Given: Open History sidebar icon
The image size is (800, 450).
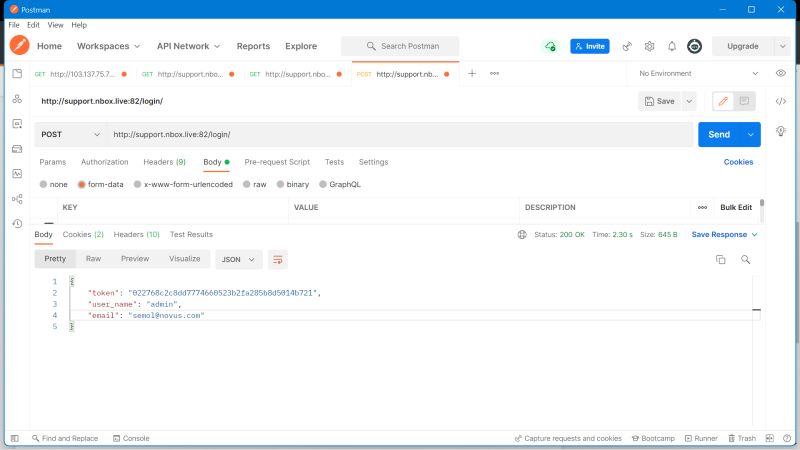Looking at the screenshot, I should point(17,223).
